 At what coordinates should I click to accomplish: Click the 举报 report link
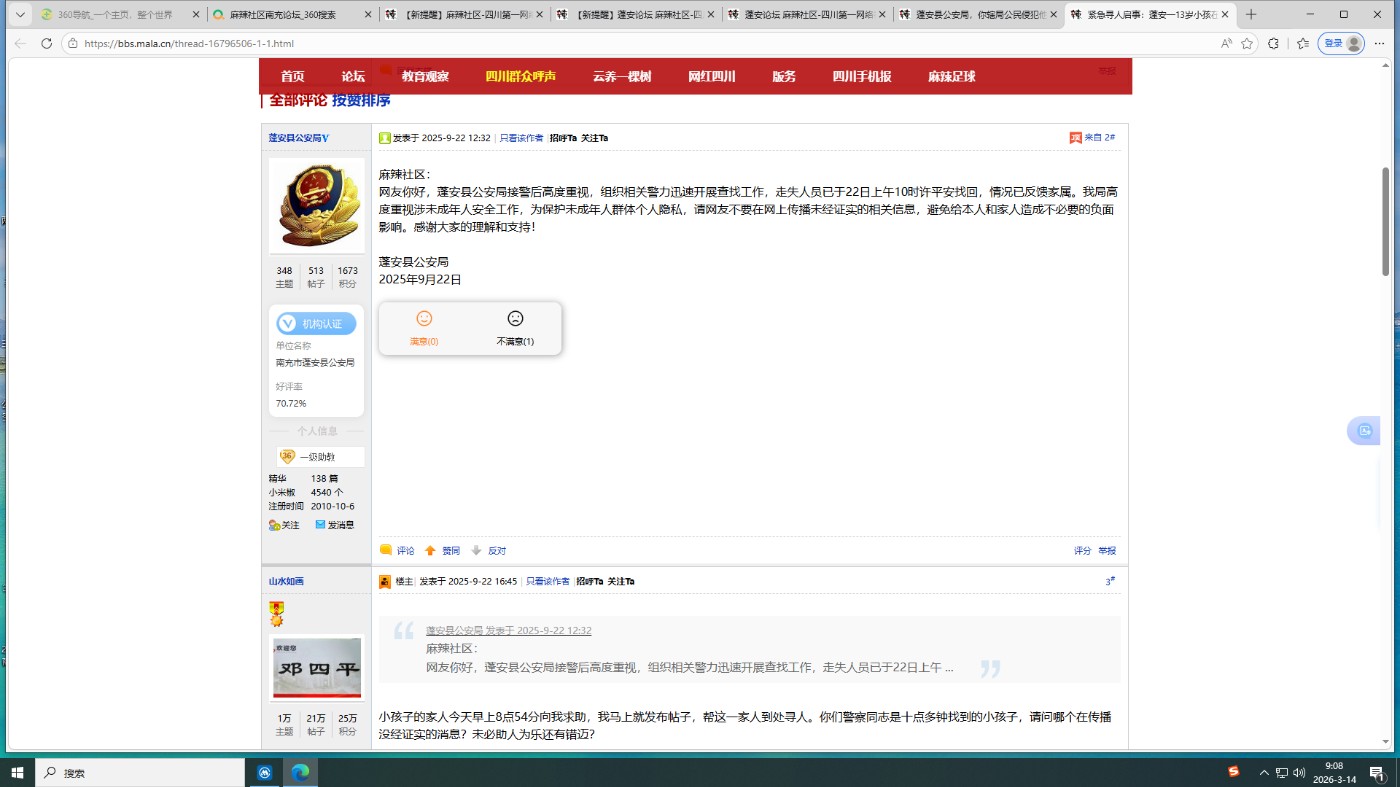1107,550
